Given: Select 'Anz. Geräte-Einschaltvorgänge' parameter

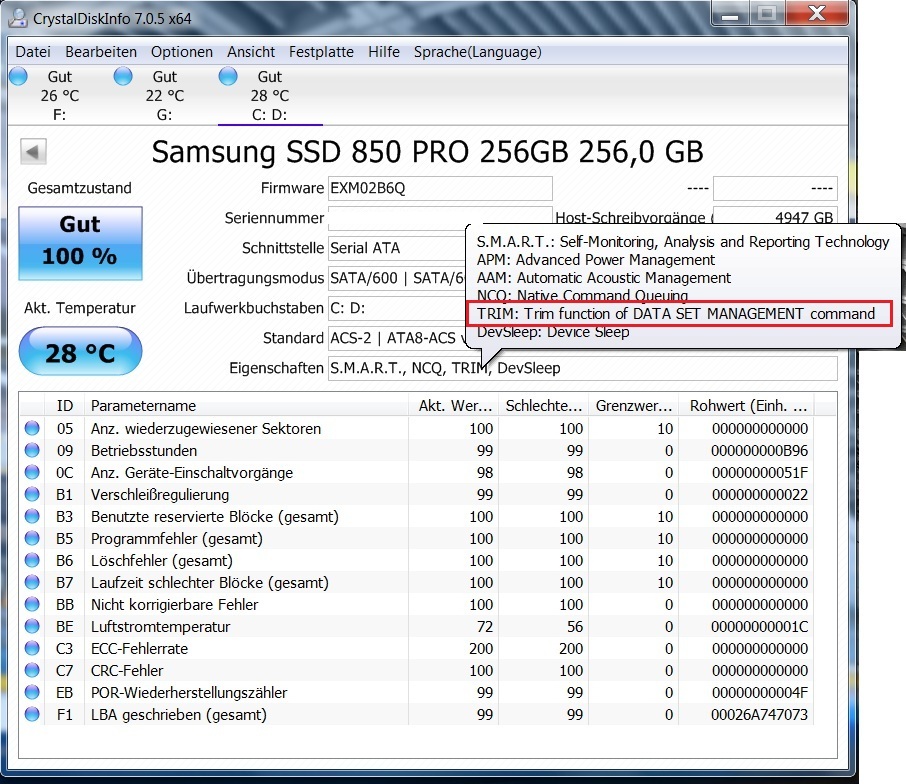Looking at the screenshot, I should coord(192,473).
